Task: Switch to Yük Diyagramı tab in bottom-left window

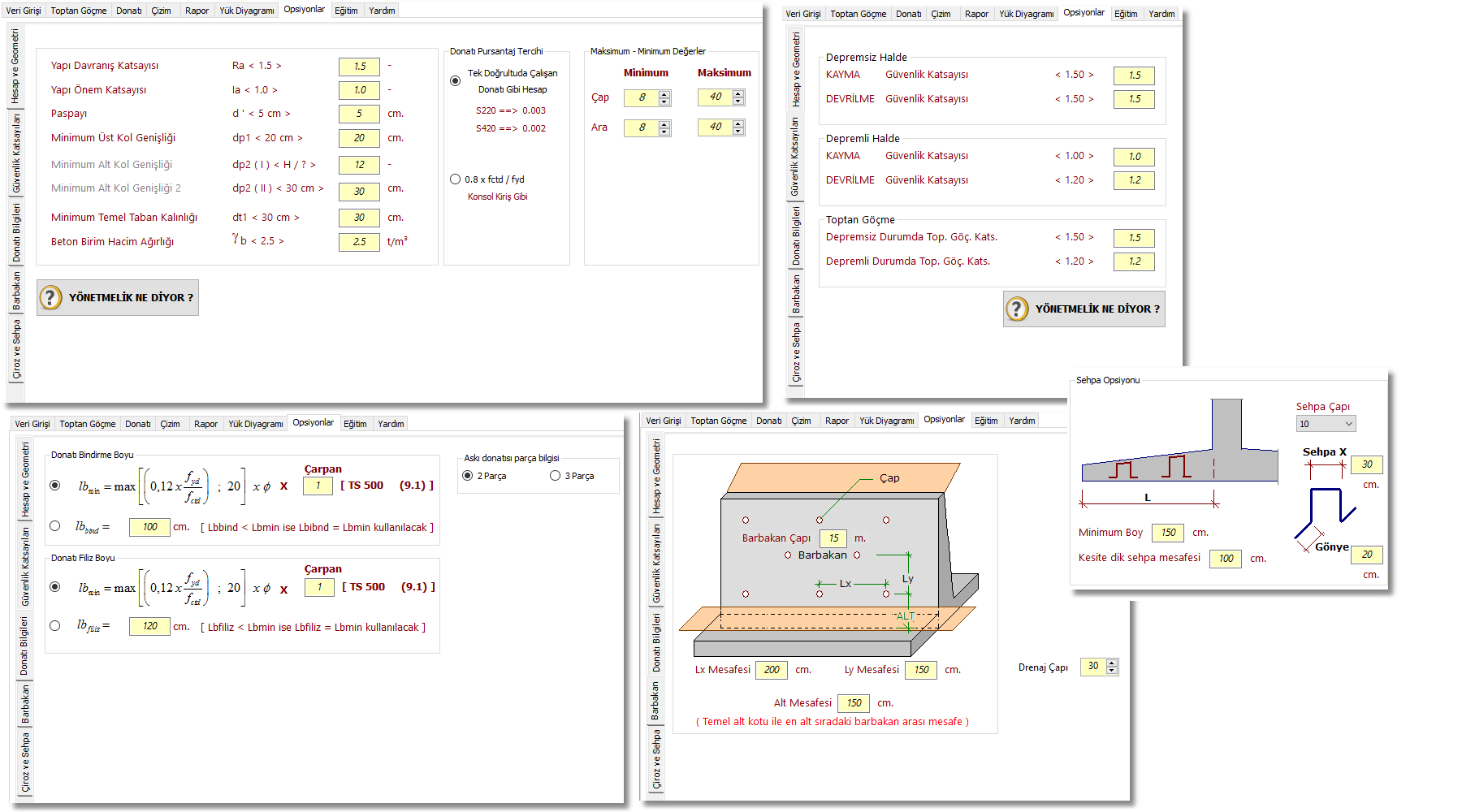Action: (x=256, y=424)
